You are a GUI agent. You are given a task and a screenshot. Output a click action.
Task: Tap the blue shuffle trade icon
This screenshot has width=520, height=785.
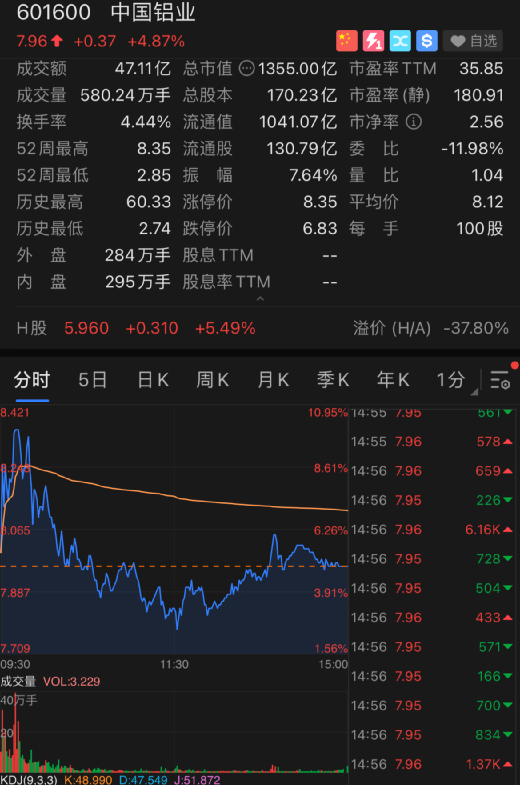(x=400, y=41)
